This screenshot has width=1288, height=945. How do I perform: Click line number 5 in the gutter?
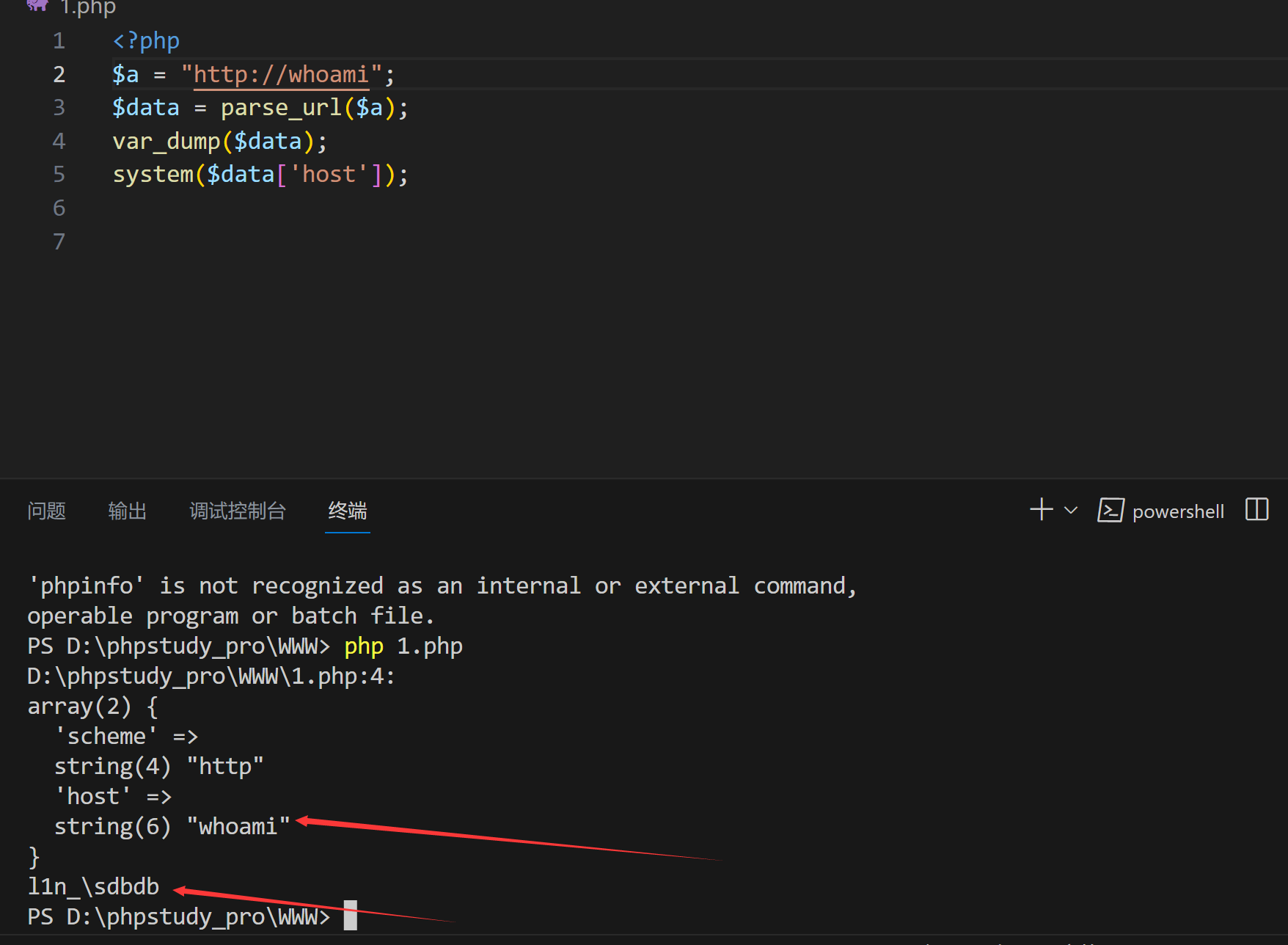pos(59,175)
